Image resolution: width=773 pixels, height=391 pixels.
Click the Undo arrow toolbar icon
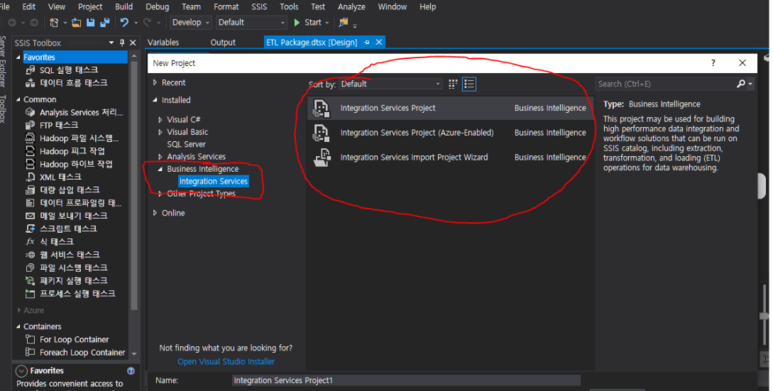coord(124,22)
